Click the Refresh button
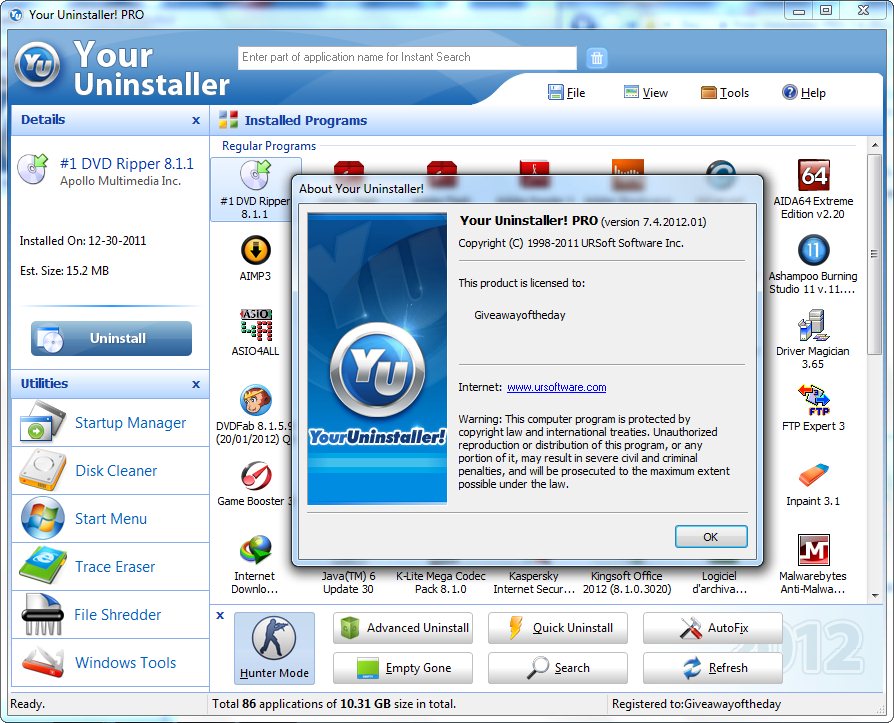Screen dimensions: 894x723 [x=713, y=668]
